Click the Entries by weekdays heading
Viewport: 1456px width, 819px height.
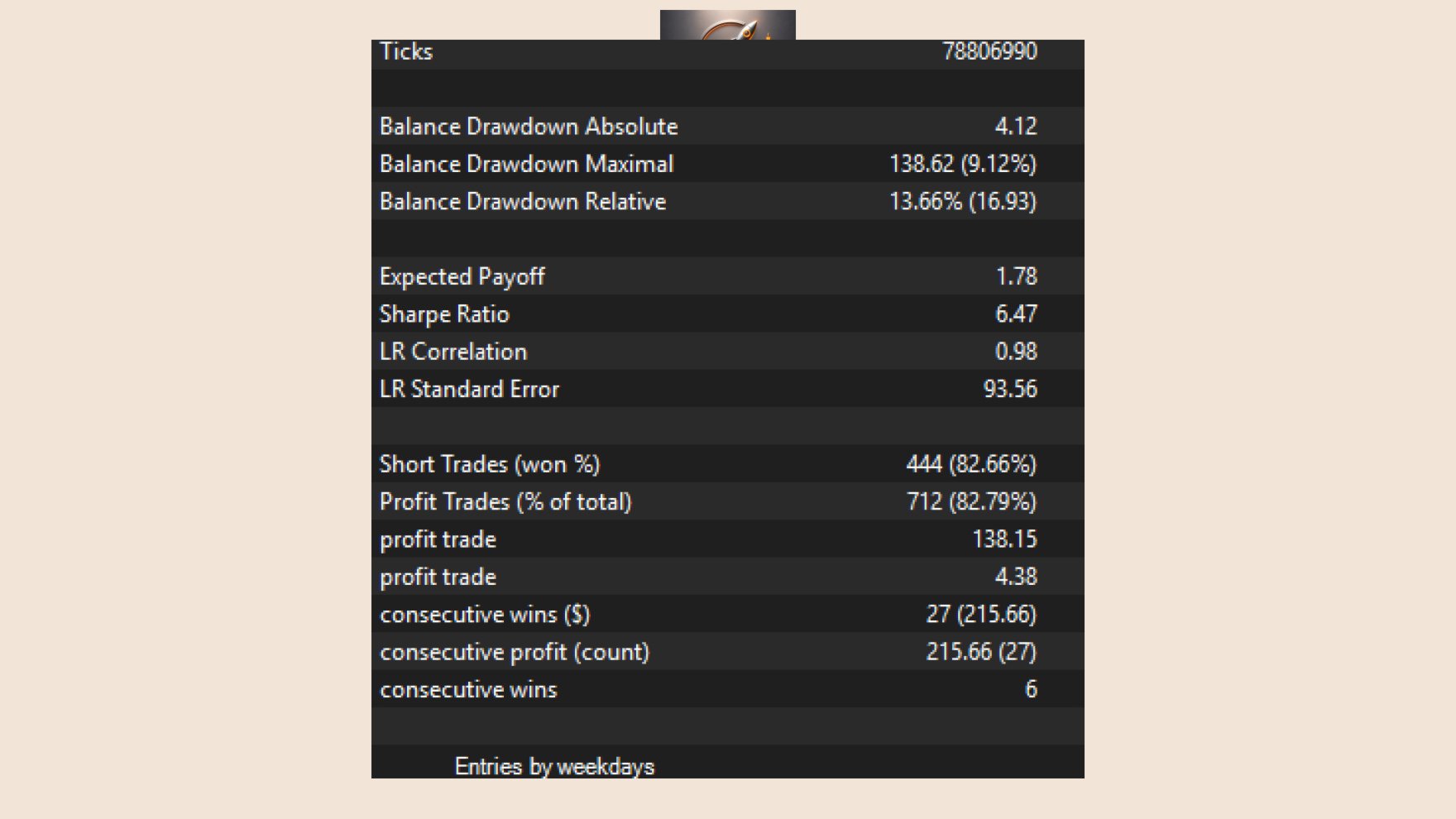pyautogui.click(x=554, y=767)
